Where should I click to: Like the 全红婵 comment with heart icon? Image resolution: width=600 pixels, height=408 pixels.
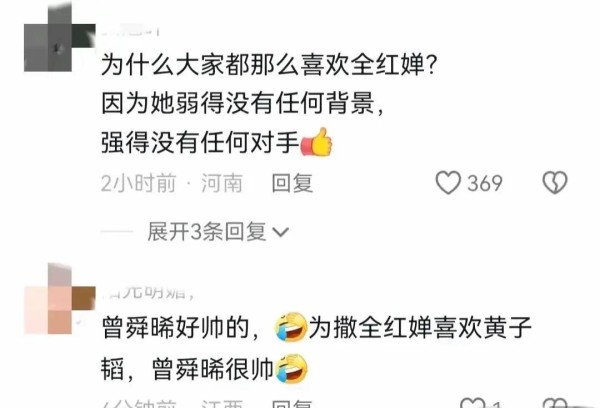tap(448, 183)
